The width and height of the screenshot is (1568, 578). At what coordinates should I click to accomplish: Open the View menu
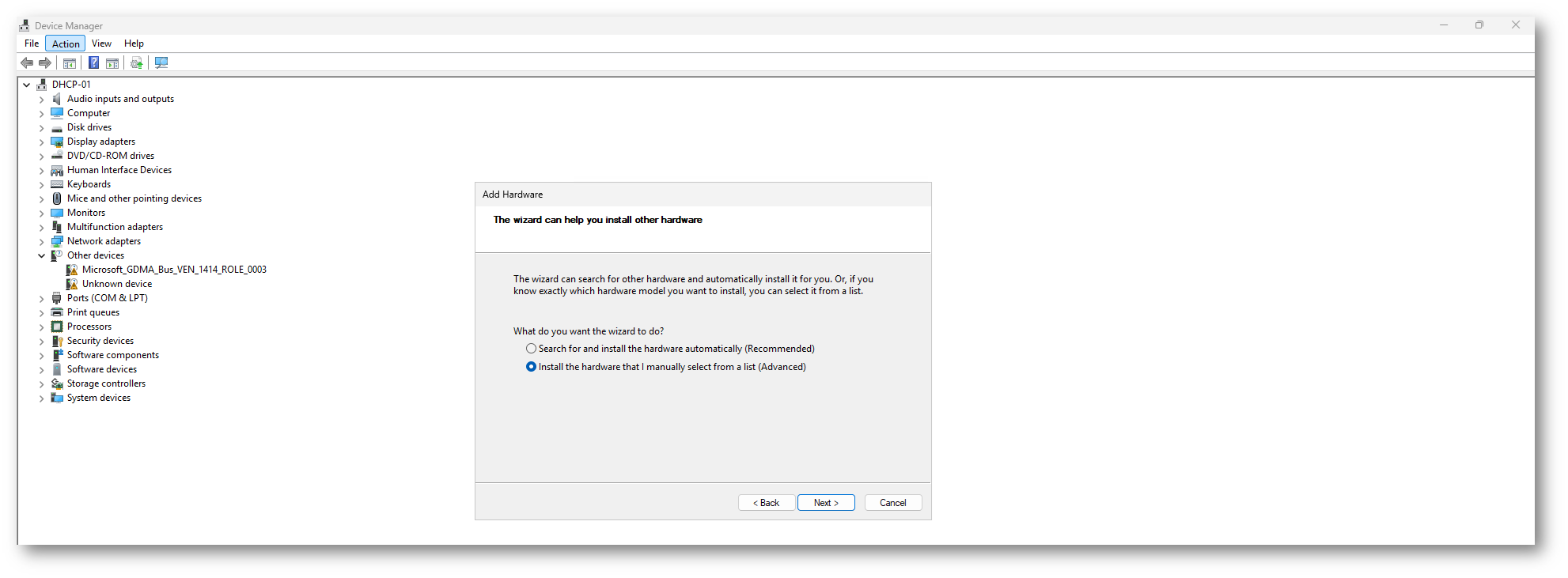(x=101, y=43)
